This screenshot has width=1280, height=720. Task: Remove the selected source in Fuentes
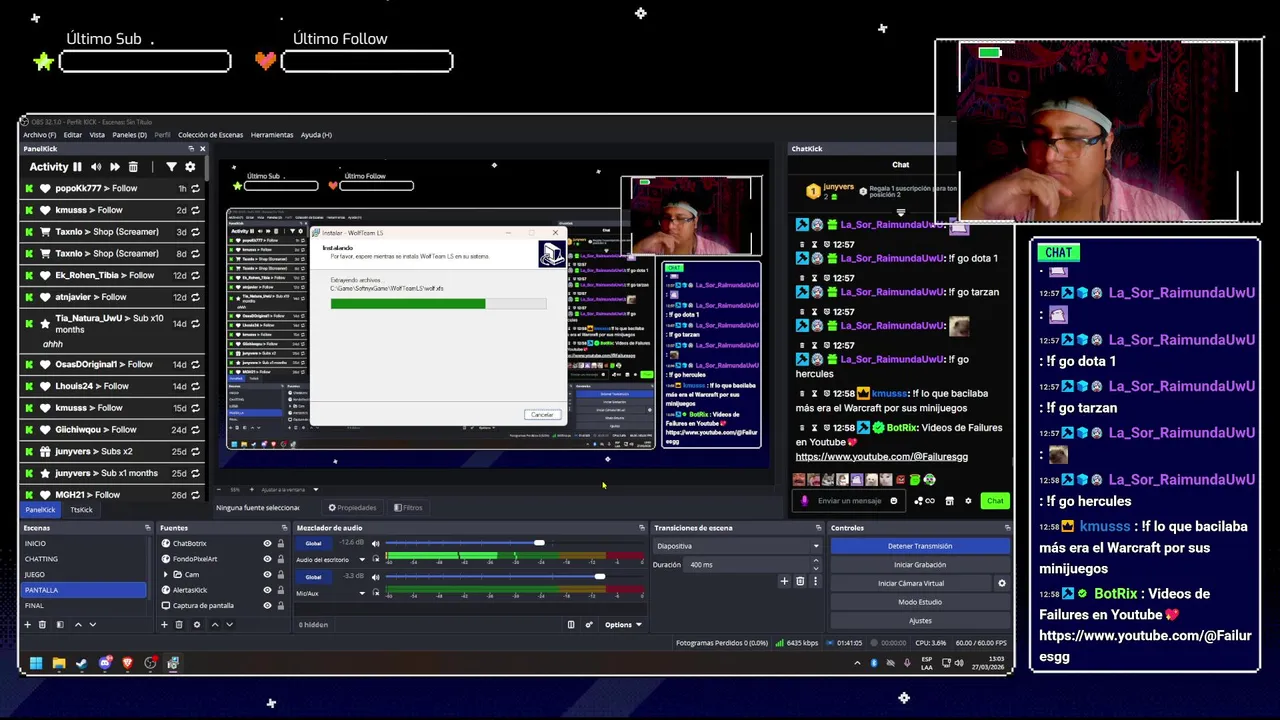click(179, 624)
